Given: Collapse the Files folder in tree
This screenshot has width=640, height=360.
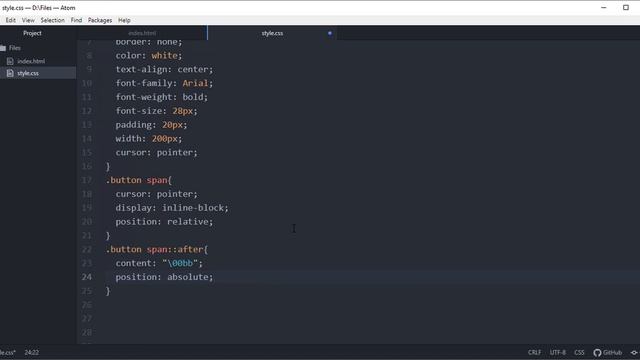Looking at the screenshot, I should click(x=15, y=48).
